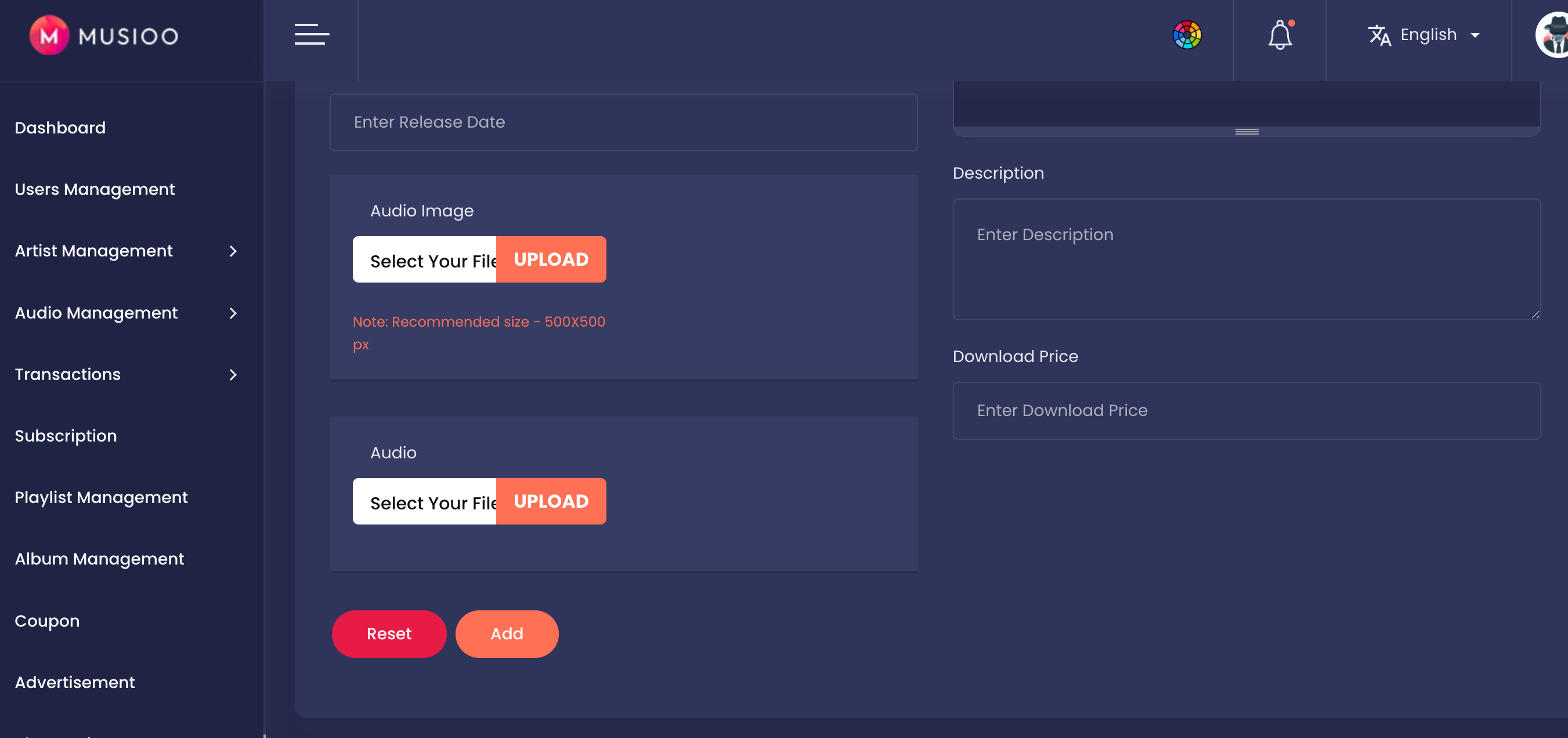Screen dimensions: 1568x738
Task: Open Users Management
Action: [x=95, y=189]
